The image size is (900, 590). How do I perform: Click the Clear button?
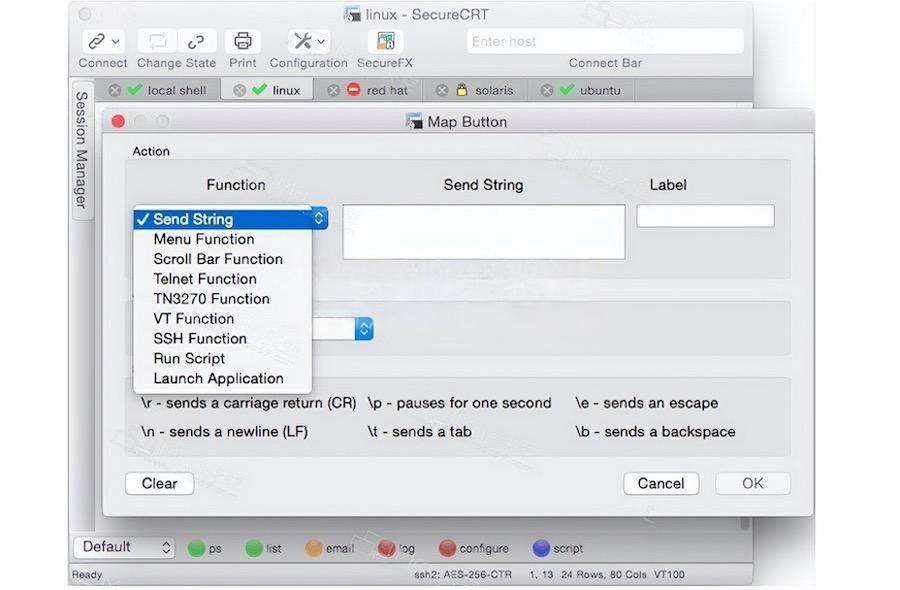(160, 483)
